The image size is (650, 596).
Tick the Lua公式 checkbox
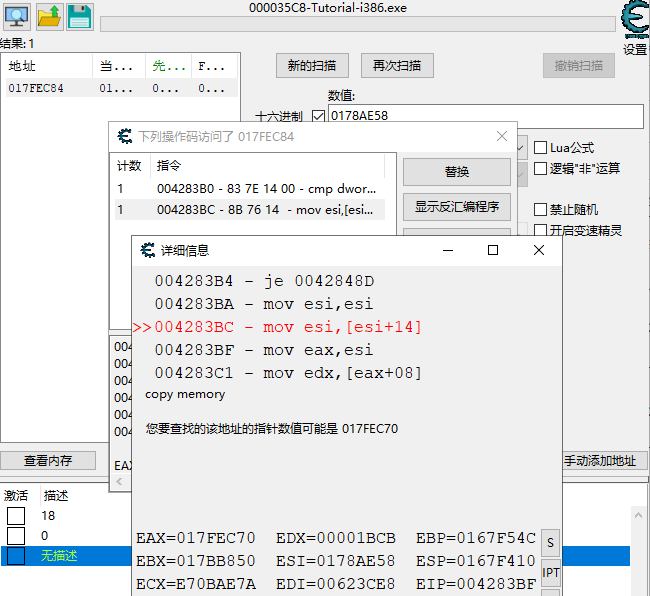pyautogui.click(x=540, y=148)
